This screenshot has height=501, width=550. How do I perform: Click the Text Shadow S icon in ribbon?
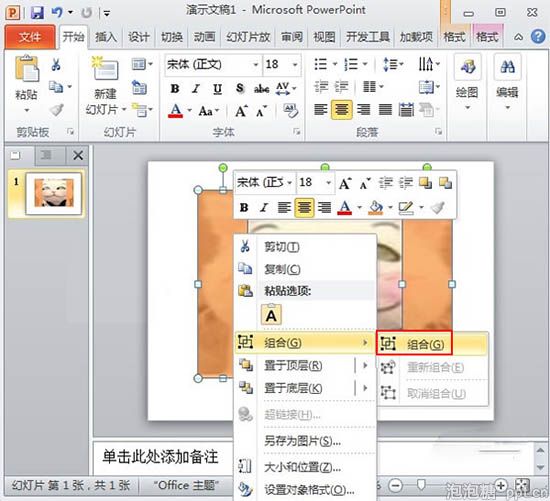(240, 88)
